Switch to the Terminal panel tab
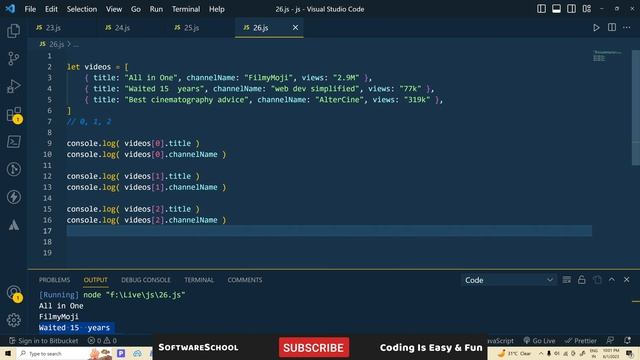Viewport: 640px width, 360px height. pos(199,280)
